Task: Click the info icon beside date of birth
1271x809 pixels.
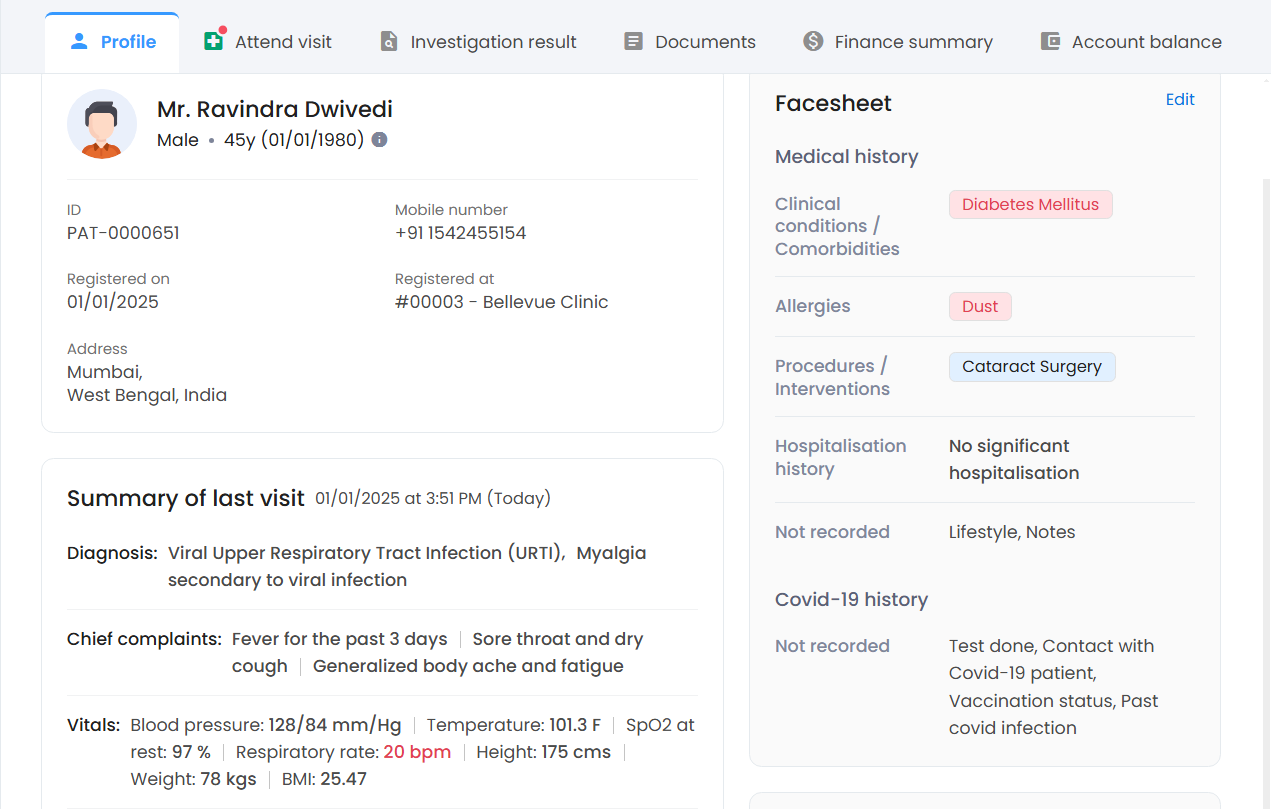Action: coord(379,140)
